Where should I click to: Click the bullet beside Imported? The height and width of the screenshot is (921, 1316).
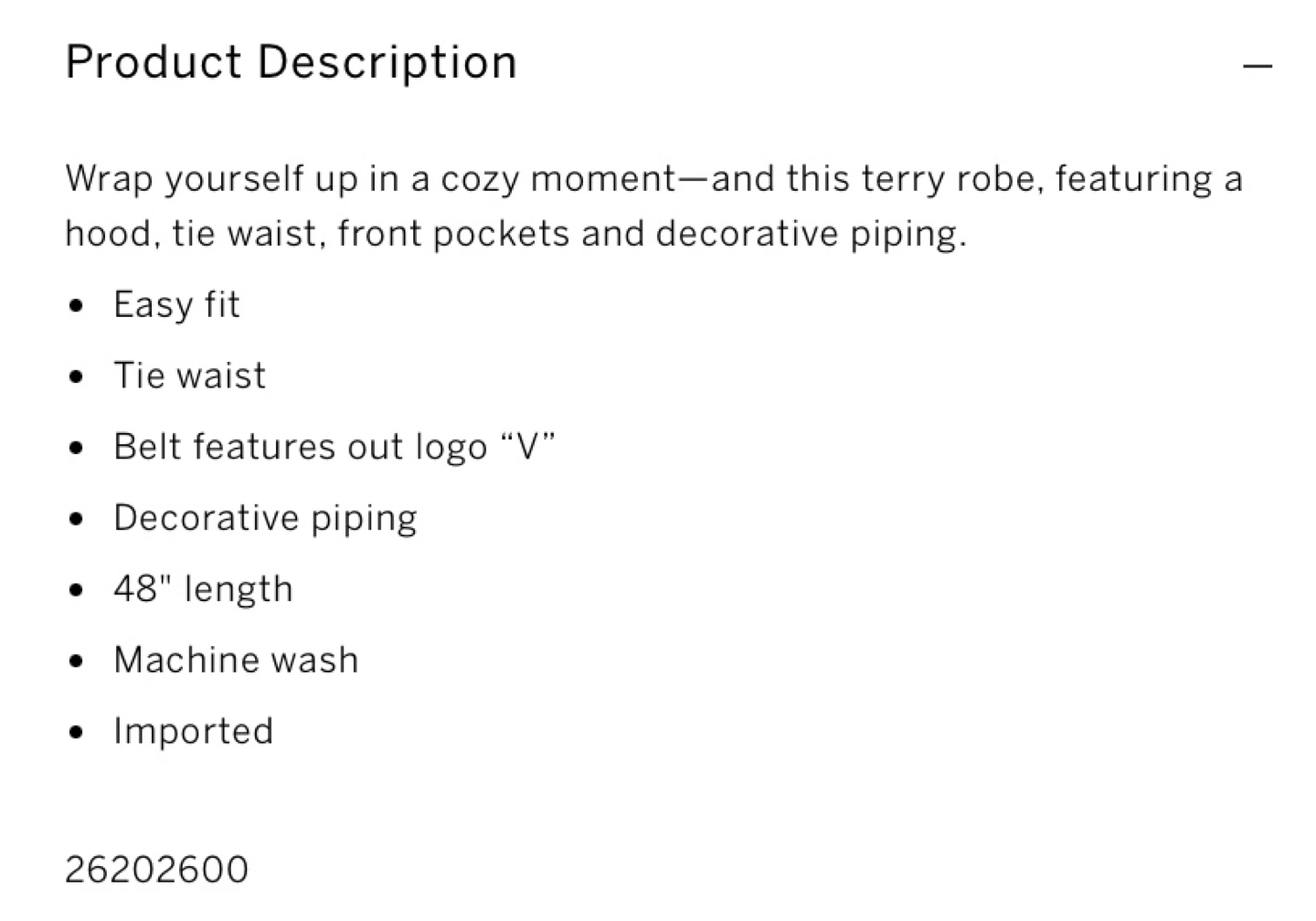click(x=77, y=734)
